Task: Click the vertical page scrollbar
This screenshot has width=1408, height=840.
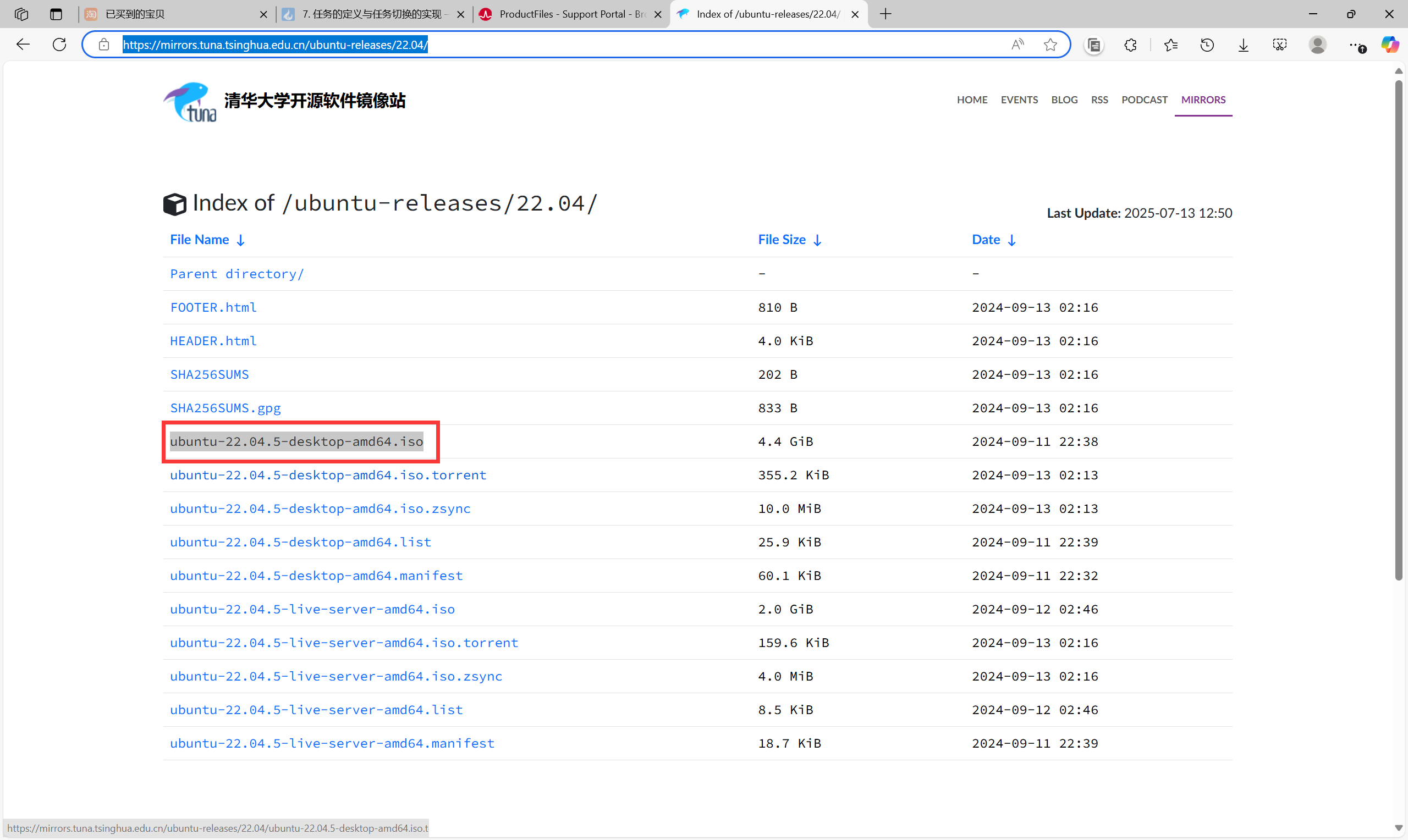Action: point(1399,328)
